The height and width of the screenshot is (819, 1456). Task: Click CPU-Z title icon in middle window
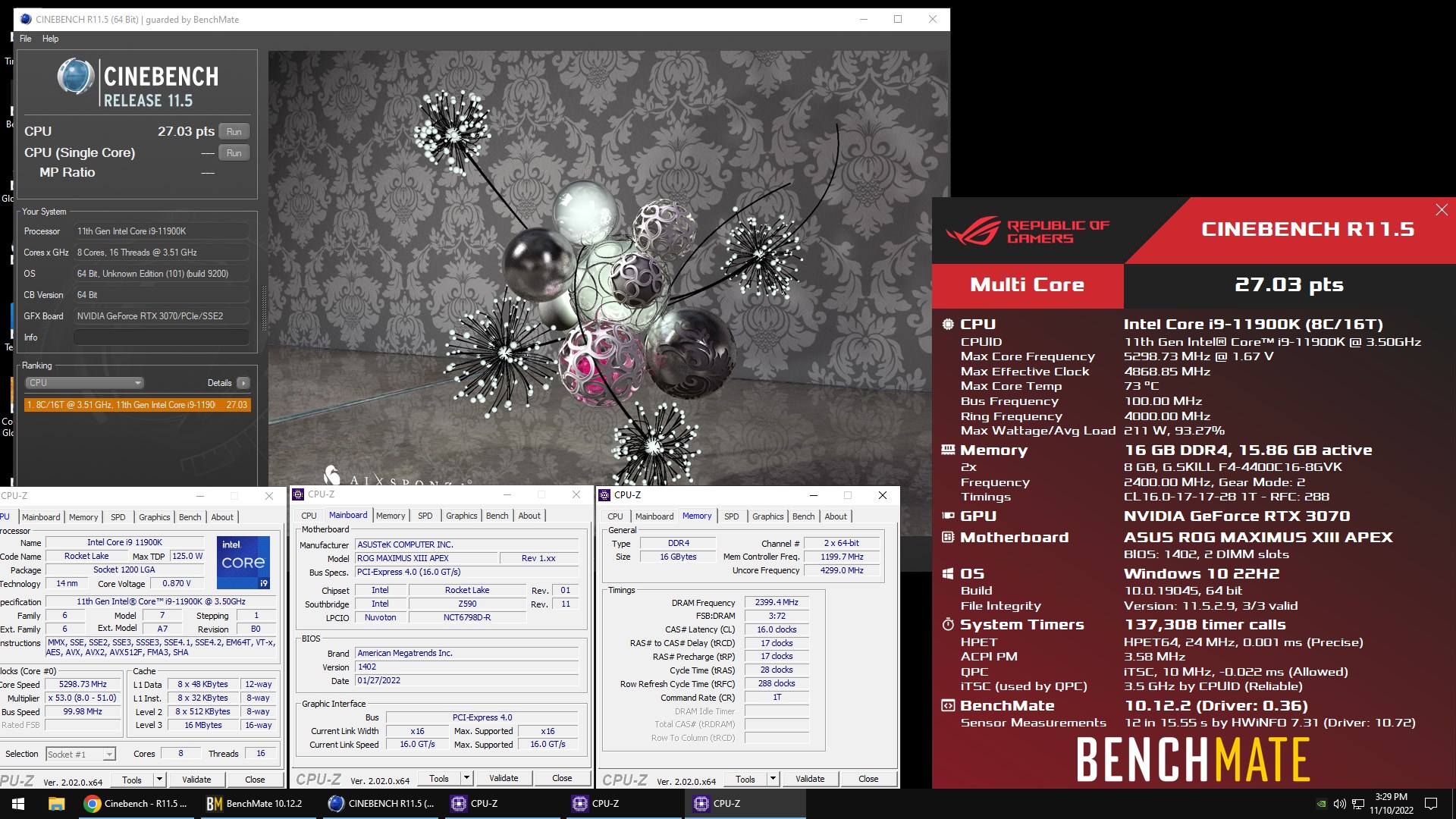[x=299, y=494]
